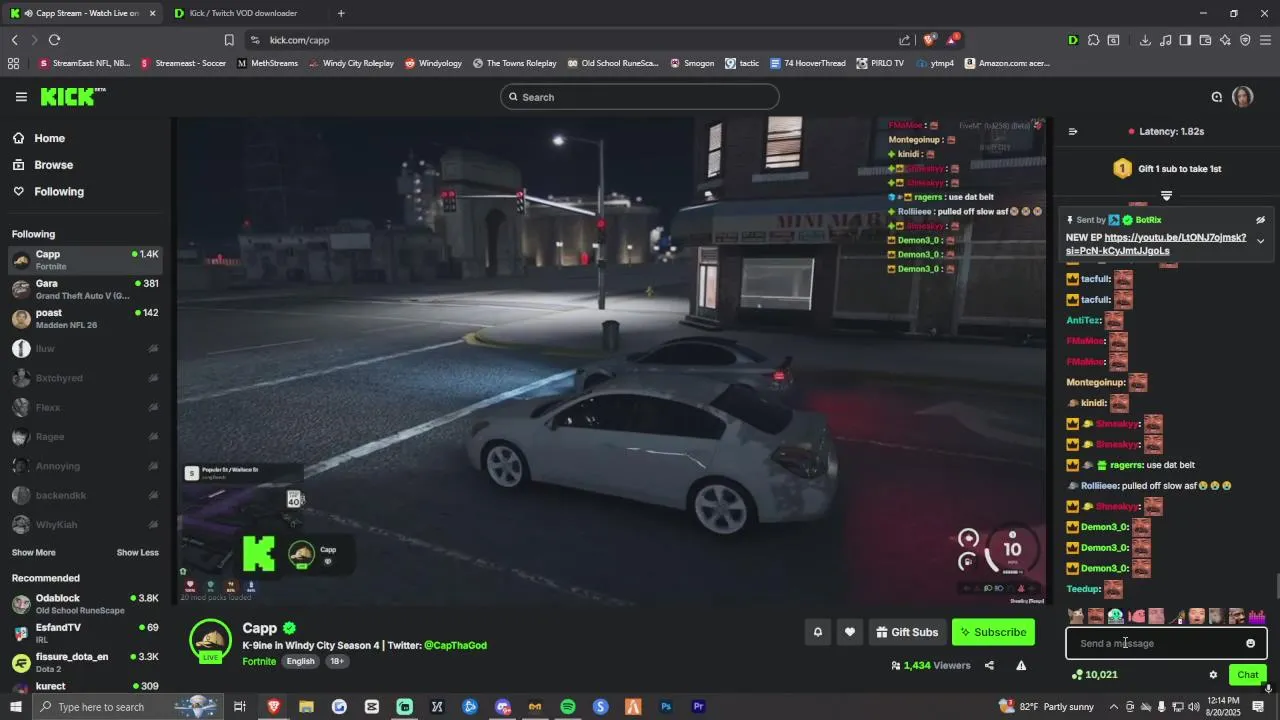Hide the pinned message
Image resolution: width=1280 pixels, height=720 pixels.
tap(1260, 220)
